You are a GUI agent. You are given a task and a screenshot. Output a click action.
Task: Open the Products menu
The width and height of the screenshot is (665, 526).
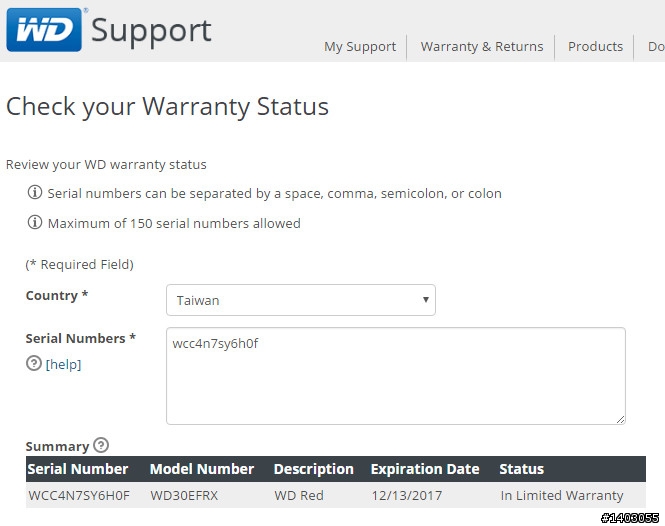(x=595, y=46)
